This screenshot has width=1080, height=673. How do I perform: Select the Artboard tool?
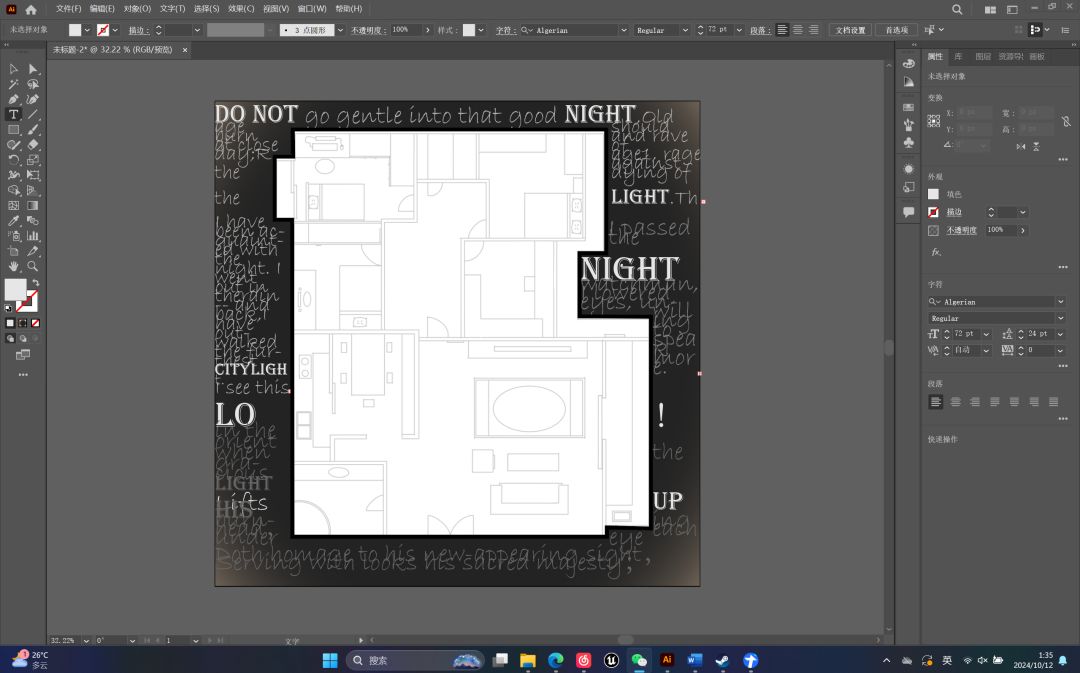click(13, 251)
